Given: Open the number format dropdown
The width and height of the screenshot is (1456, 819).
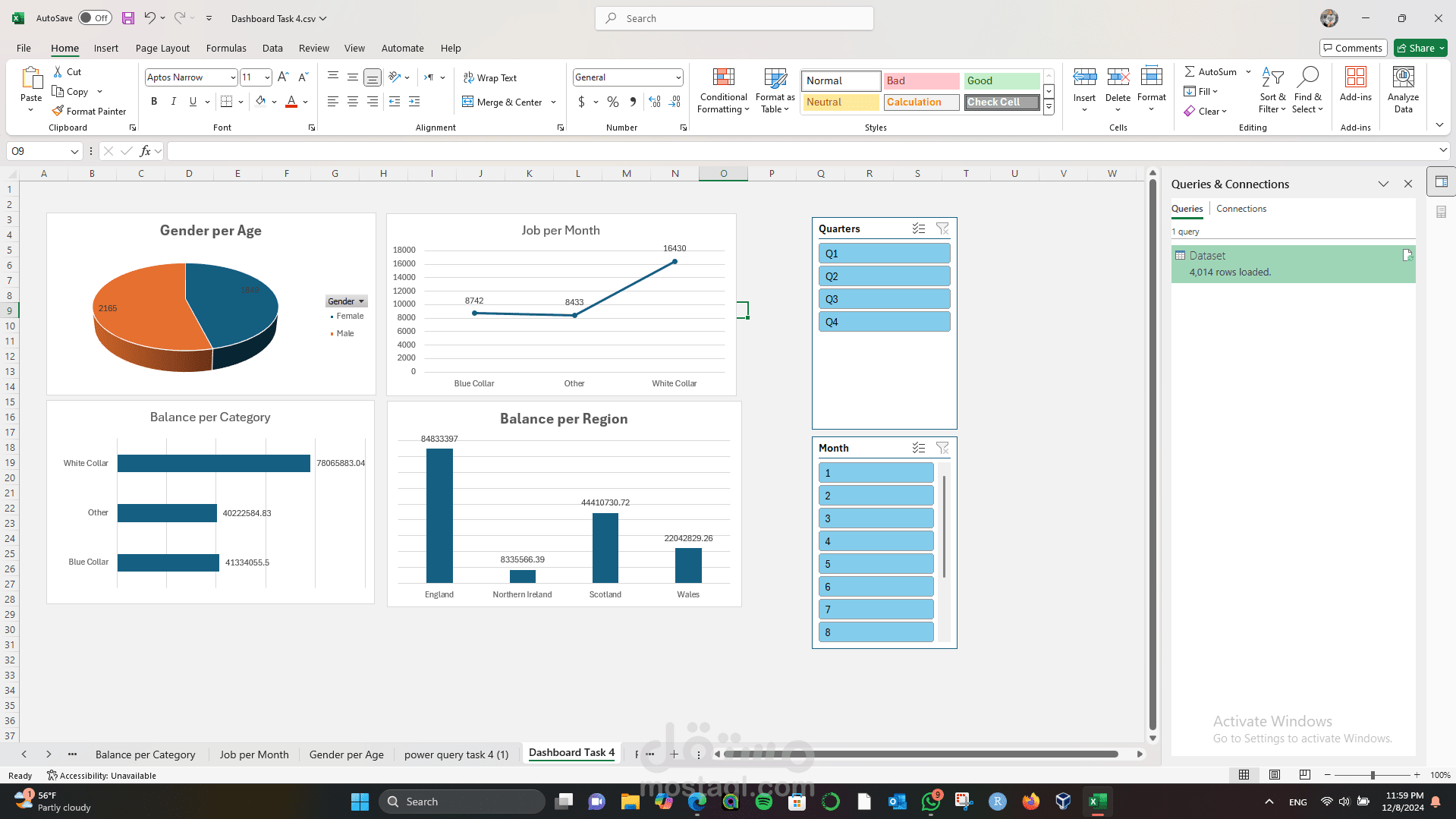Looking at the screenshot, I should 678,77.
